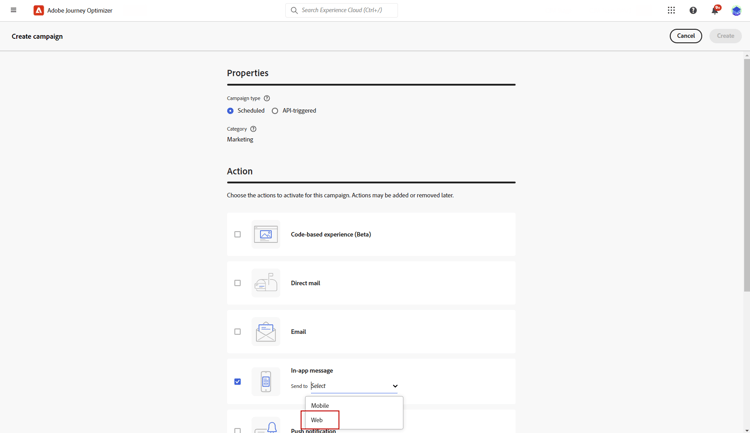Click the Action section heading
The height and width of the screenshot is (433, 750).
(240, 171)
